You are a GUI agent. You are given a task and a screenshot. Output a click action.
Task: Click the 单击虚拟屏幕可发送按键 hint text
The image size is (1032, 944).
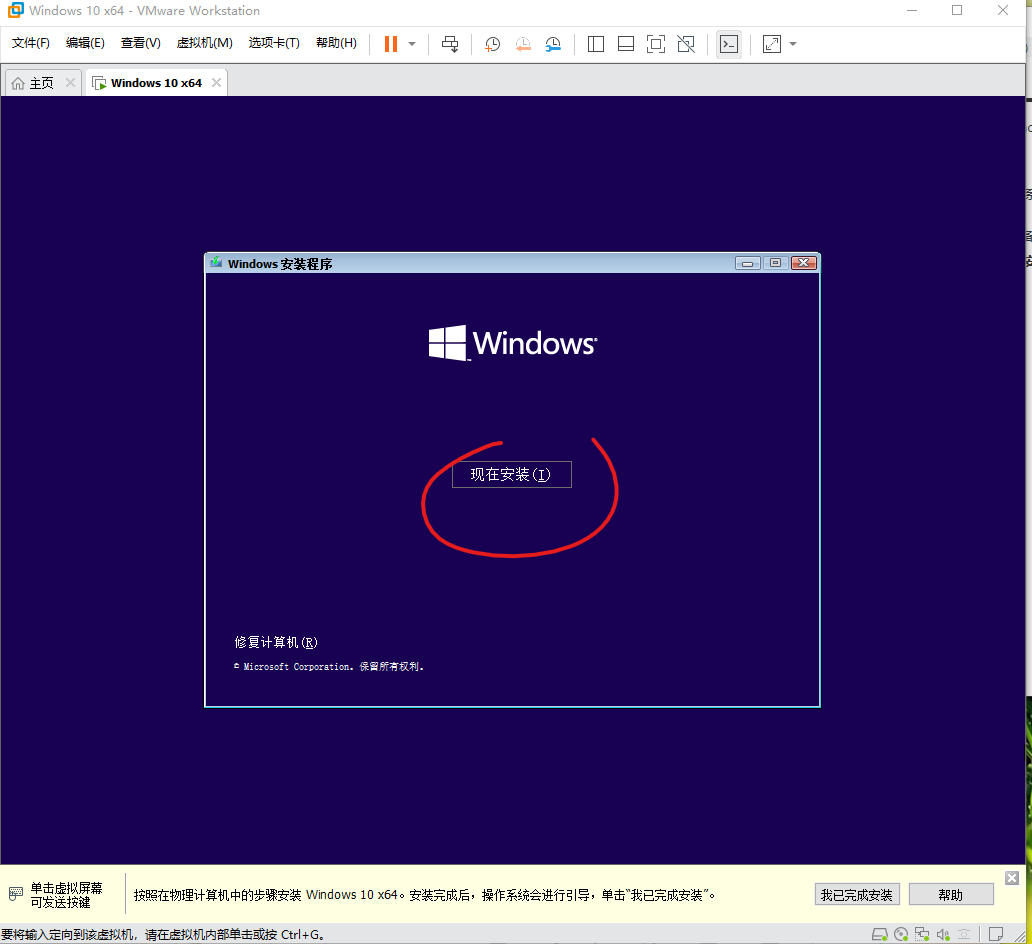tap(66, 895)
